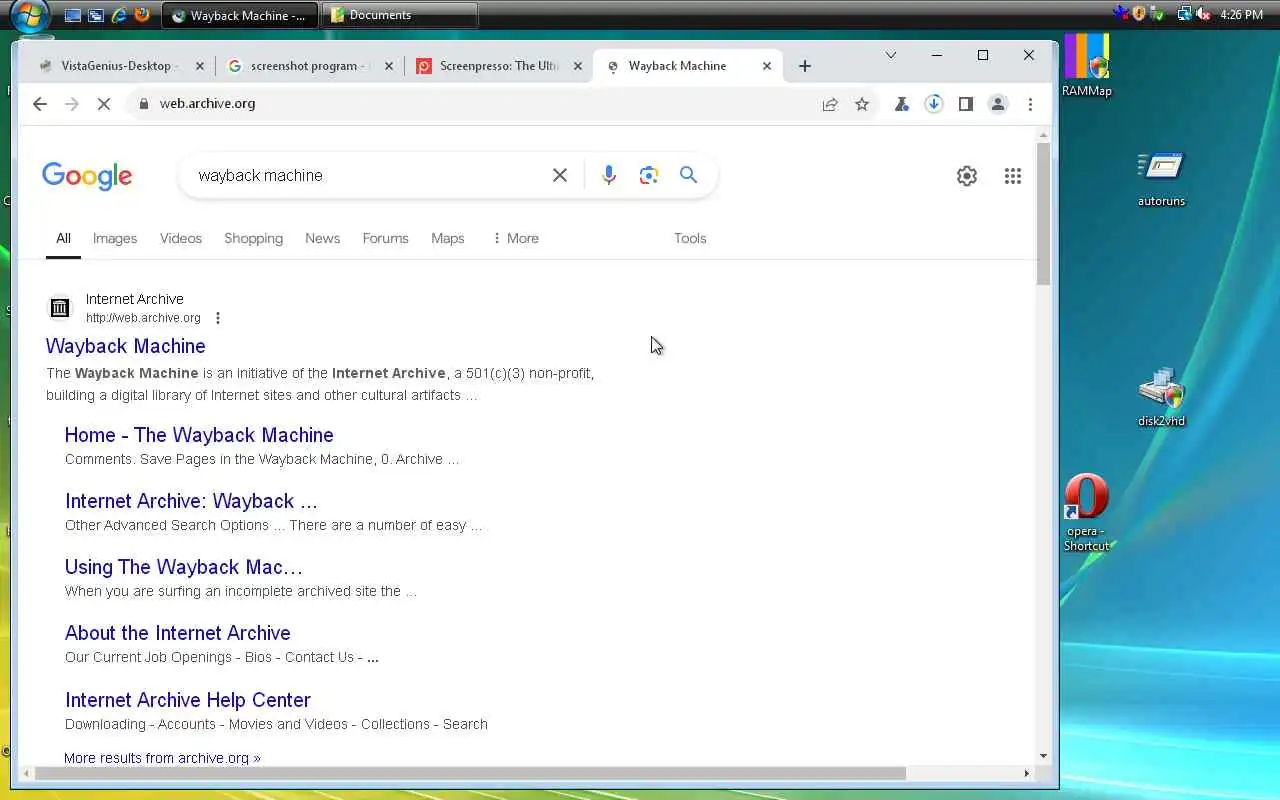This screenshot has width=1280, height=800.
Task: Open Internet Archive Help Center link
Action: tap(188, 700)
